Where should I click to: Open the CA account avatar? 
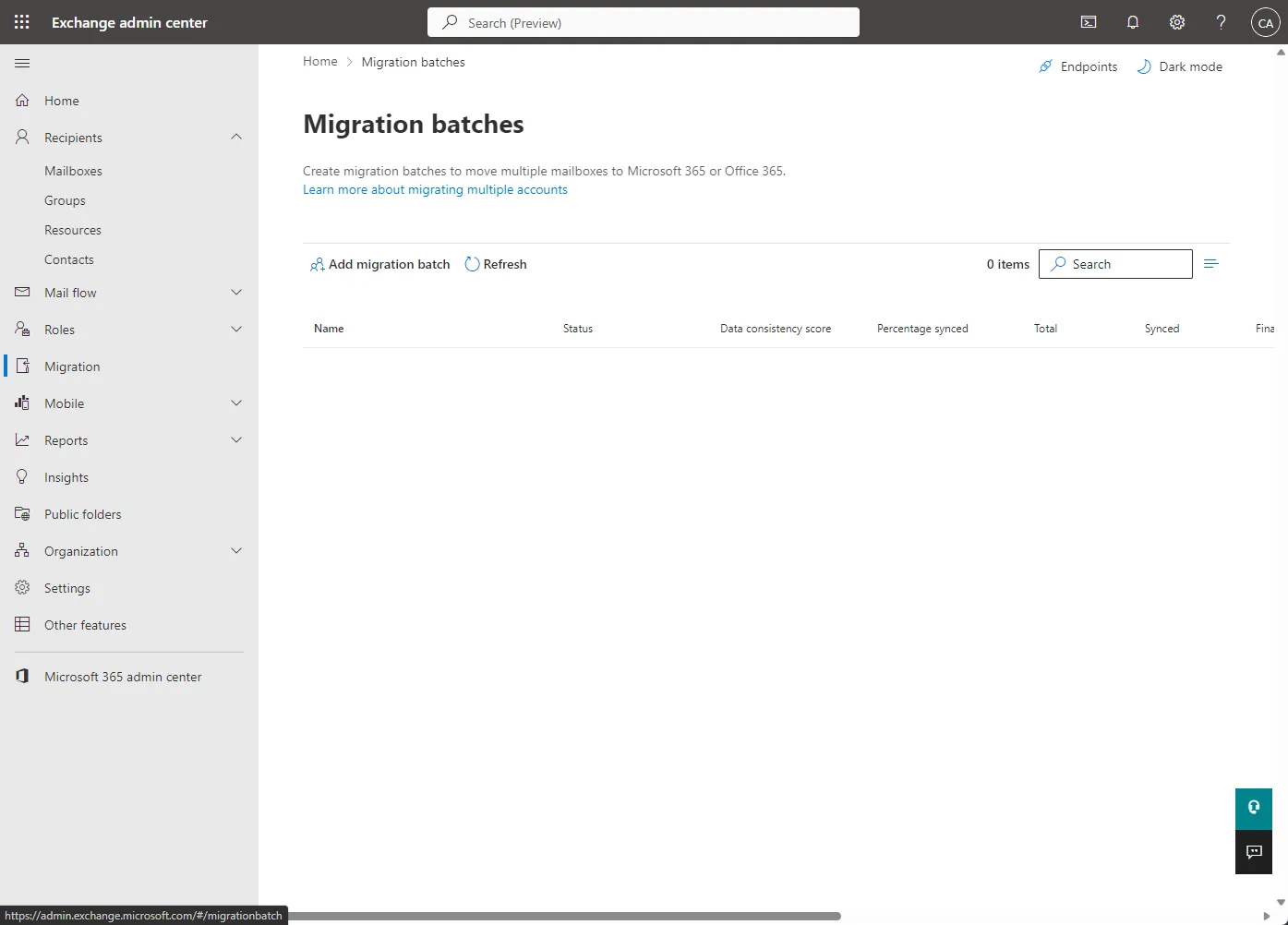(x=1265, y=22)
